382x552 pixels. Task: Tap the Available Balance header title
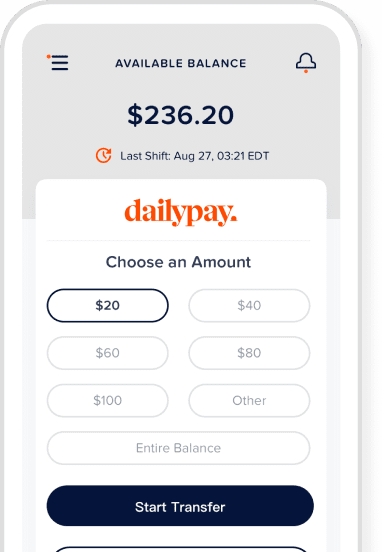coord(181,63)
